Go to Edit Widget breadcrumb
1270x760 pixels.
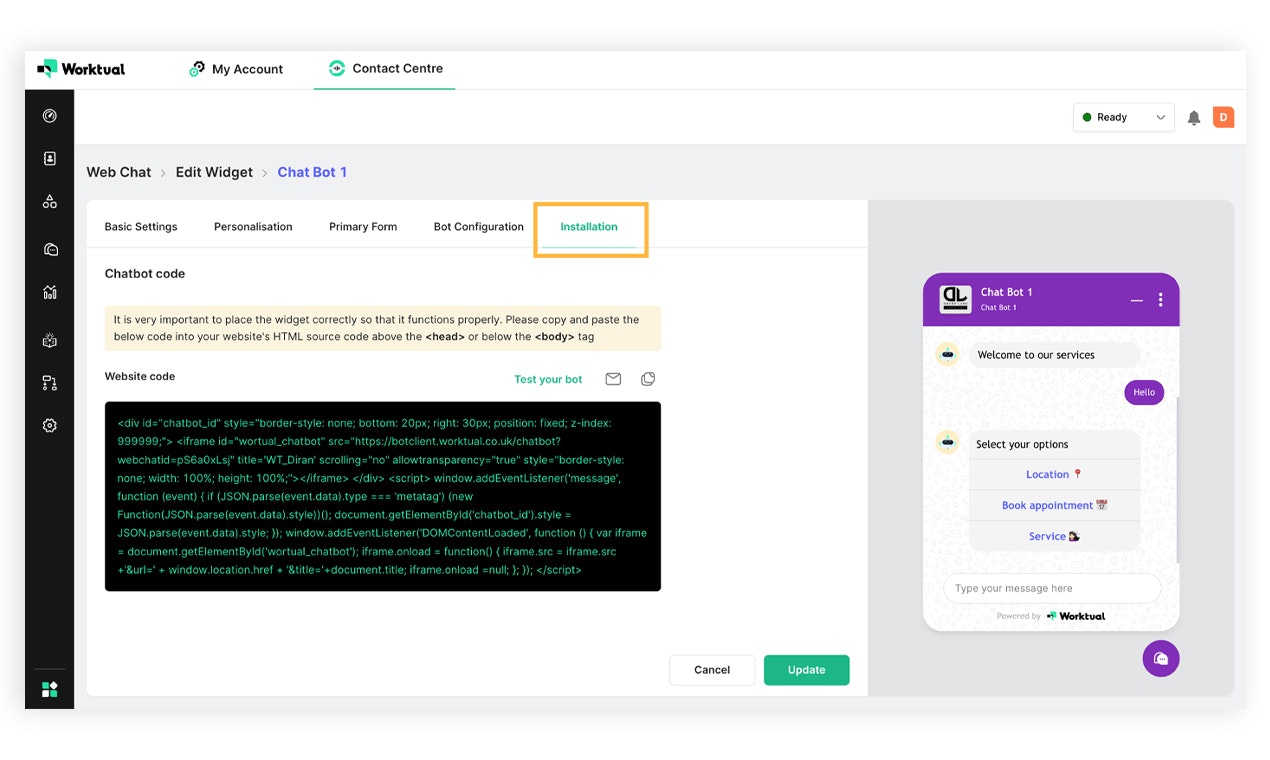[x=214, y=172]
